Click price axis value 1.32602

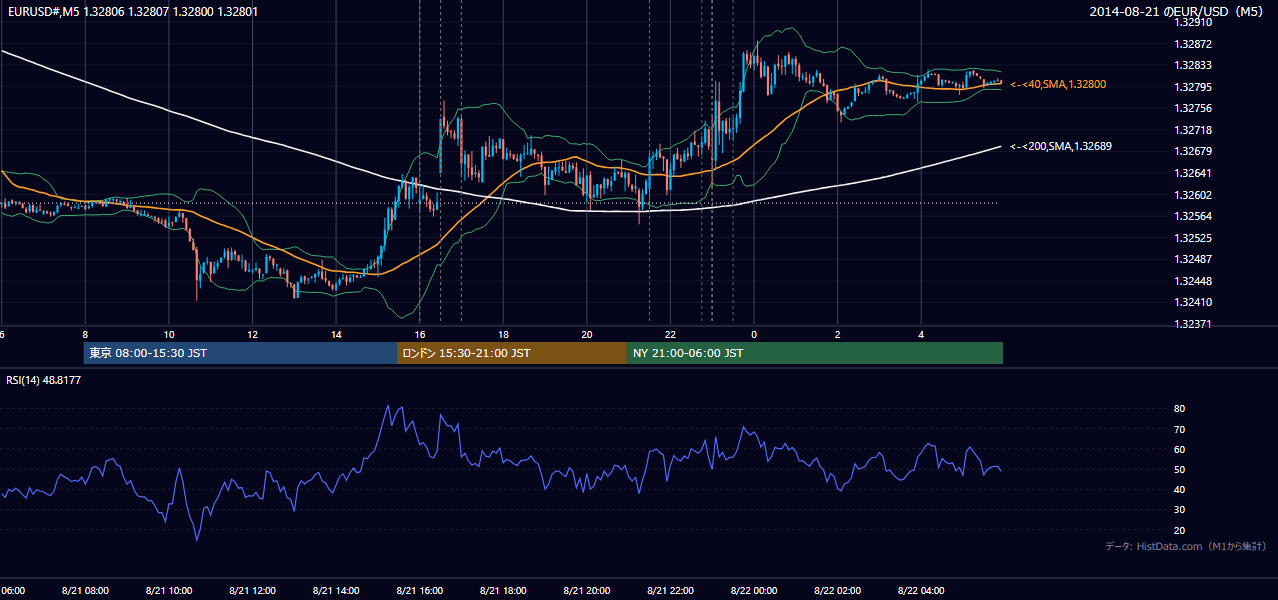1194,195
